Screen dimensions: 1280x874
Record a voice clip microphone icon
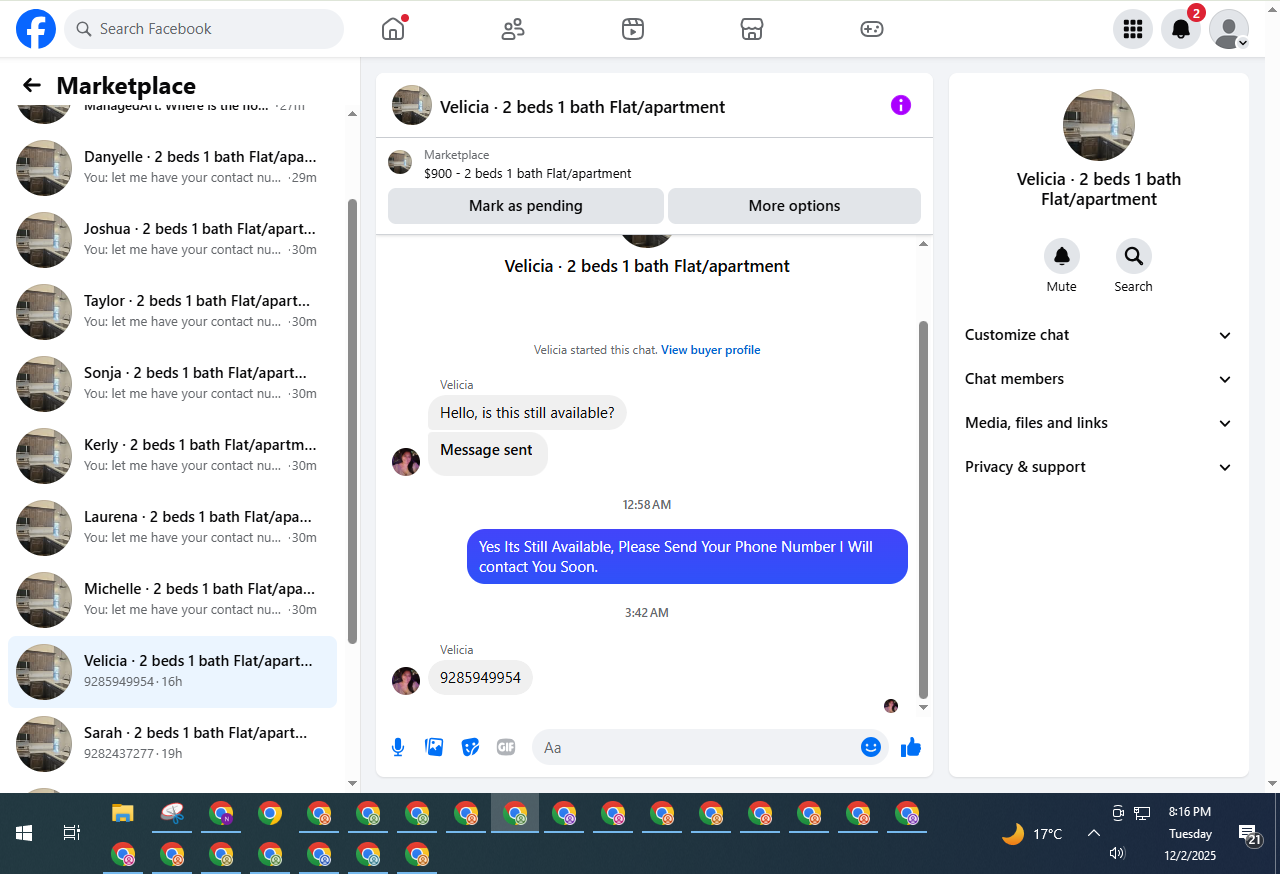(x=398, y=747)
